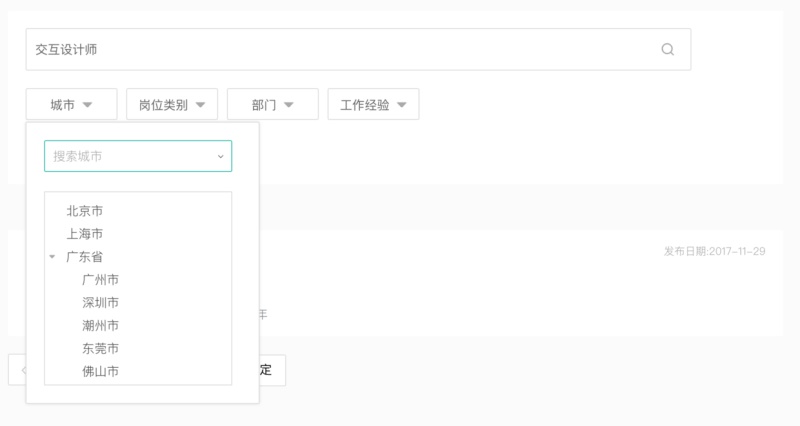Click the 交互设计师 search input field
The image size is (800, 426).
click(x=340, y=49)
